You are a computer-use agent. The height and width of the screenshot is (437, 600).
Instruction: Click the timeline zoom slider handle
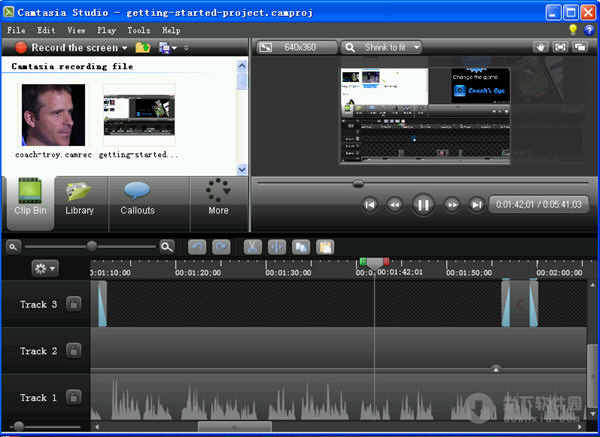pos(91,246)
